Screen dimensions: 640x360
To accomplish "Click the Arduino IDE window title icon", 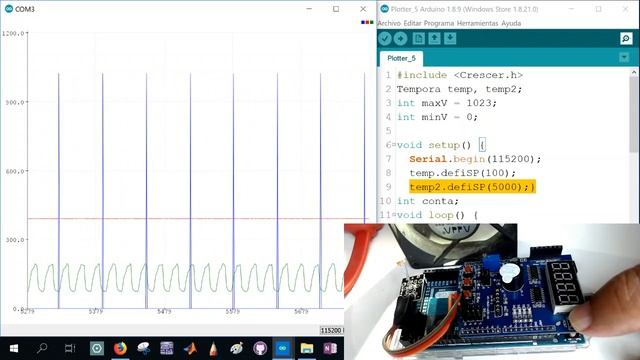I will point(384,9).
